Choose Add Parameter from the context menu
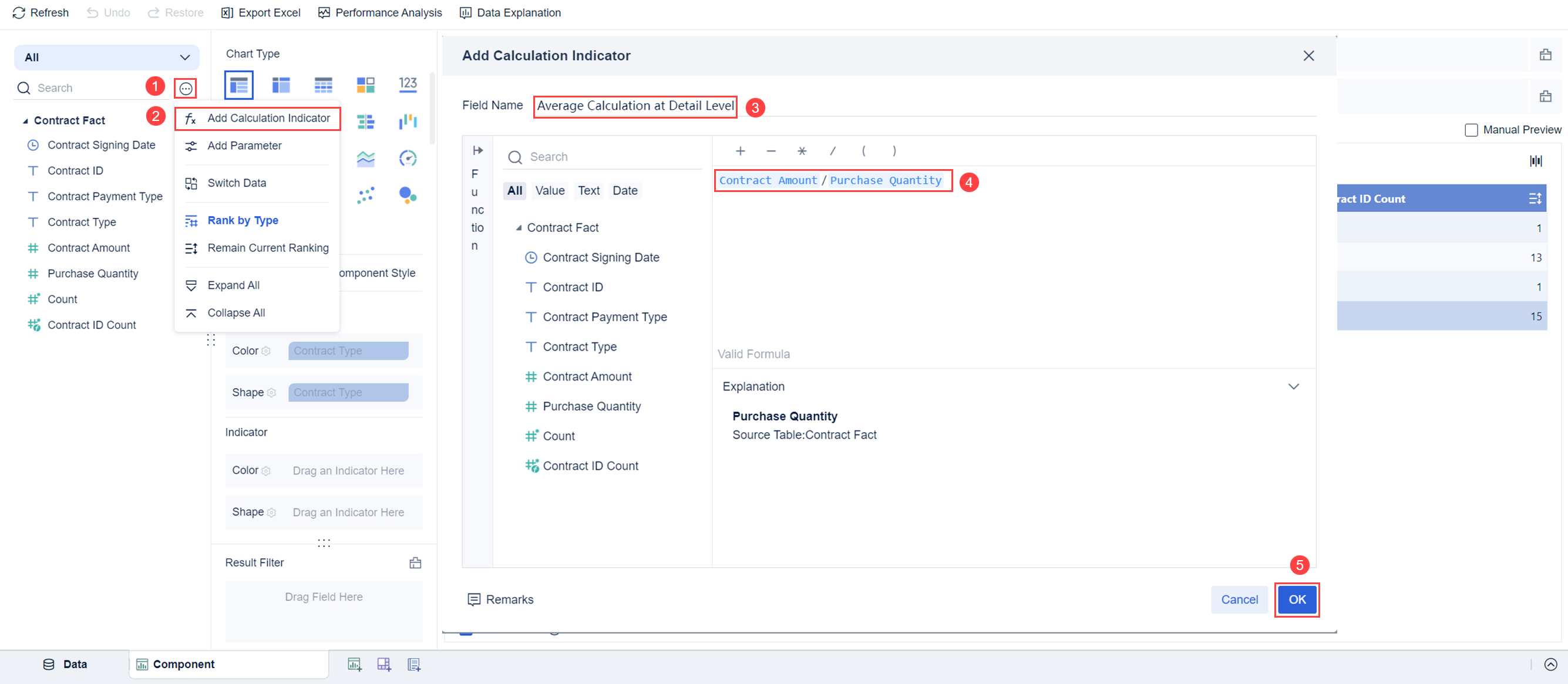 244,146
